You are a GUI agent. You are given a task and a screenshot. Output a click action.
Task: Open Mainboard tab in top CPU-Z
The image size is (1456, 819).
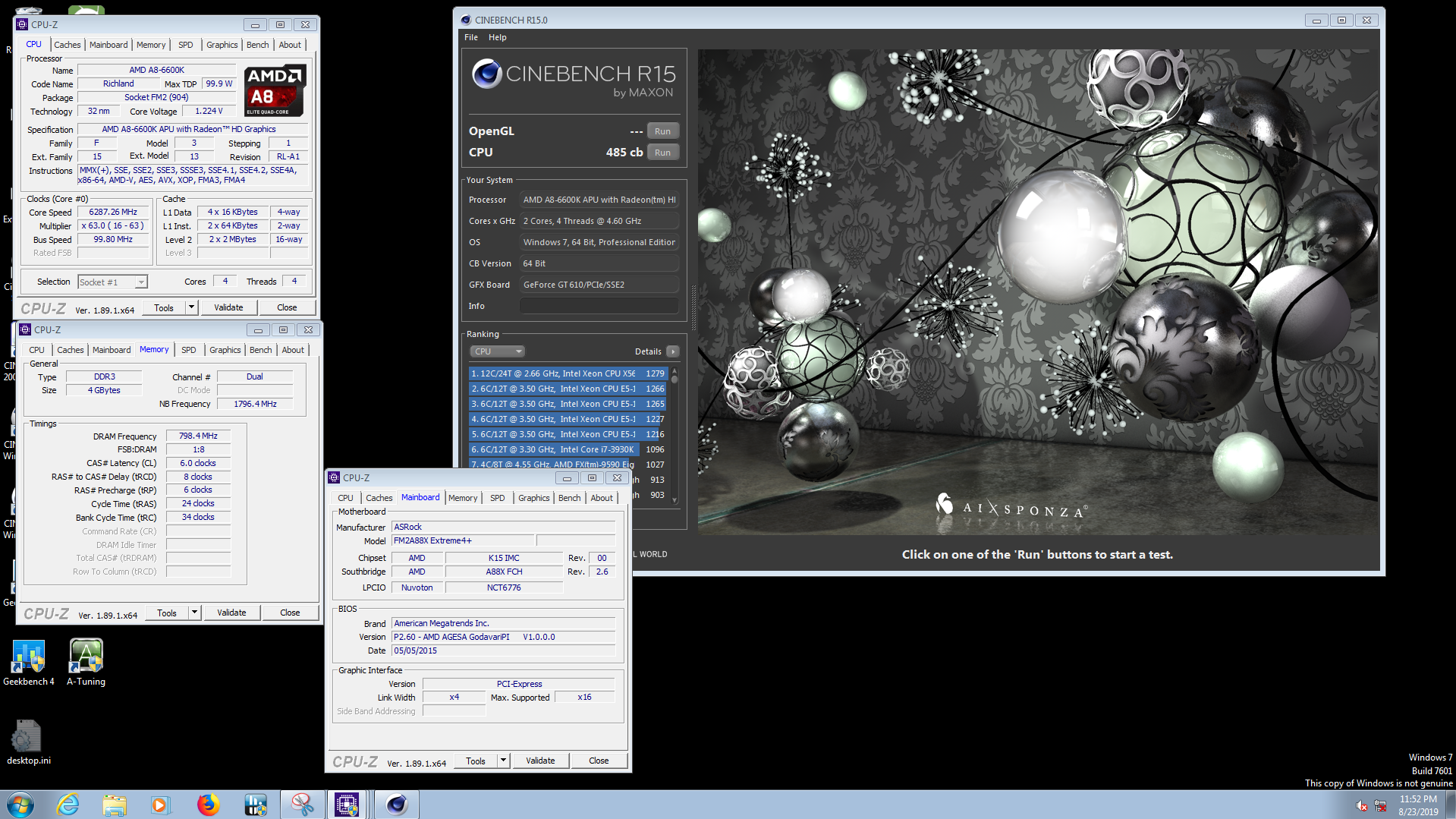(108, 45)
